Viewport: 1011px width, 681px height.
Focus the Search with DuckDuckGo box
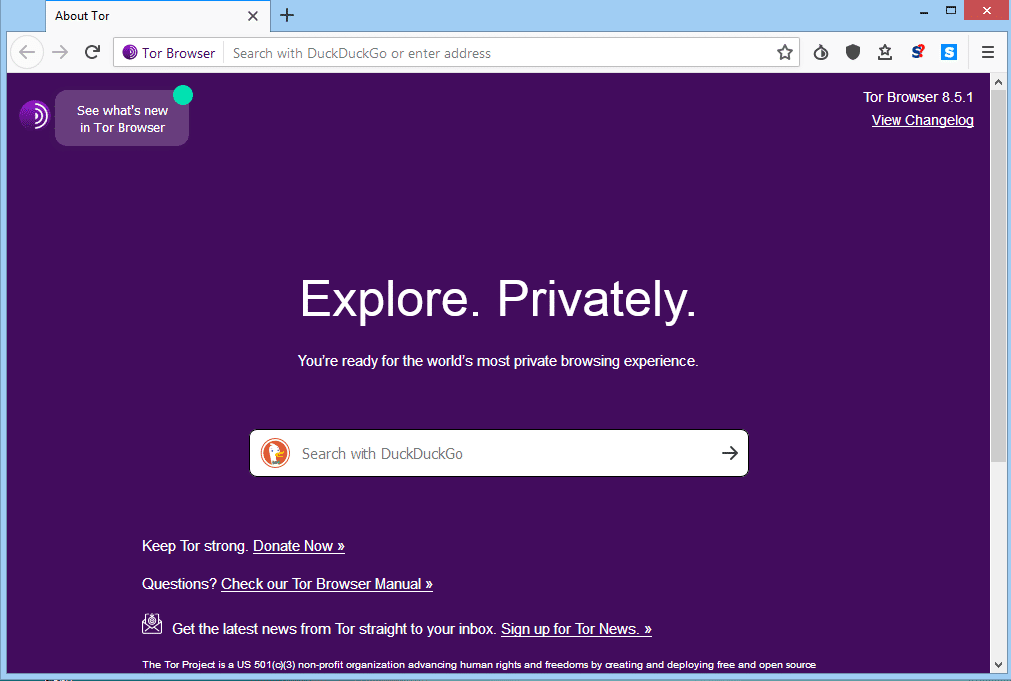[x=498, y=453]
